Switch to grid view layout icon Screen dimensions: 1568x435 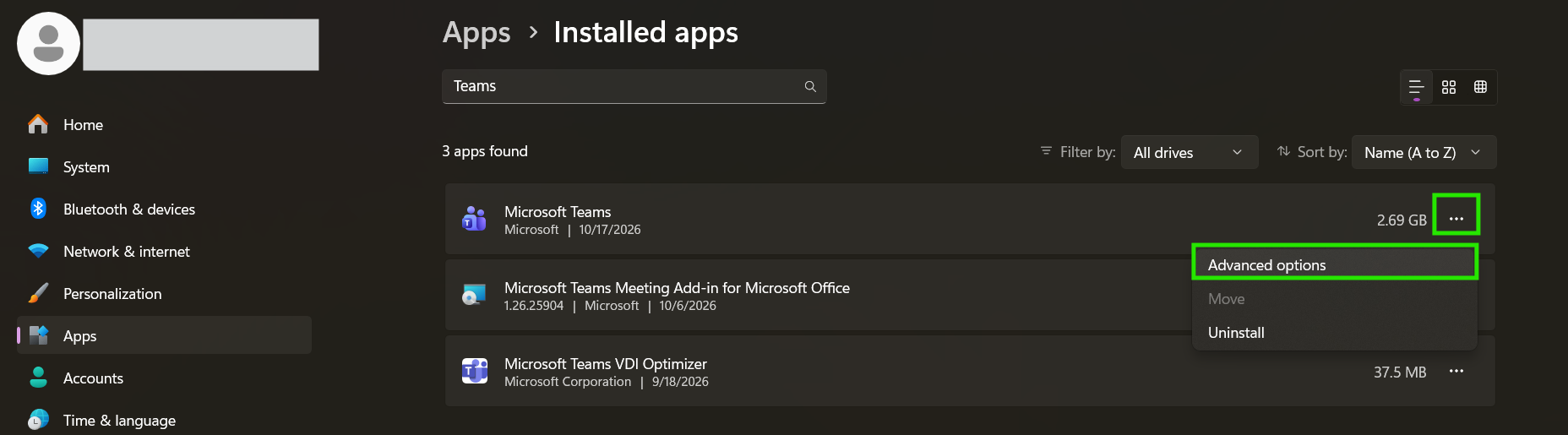tap(1449, 87)
